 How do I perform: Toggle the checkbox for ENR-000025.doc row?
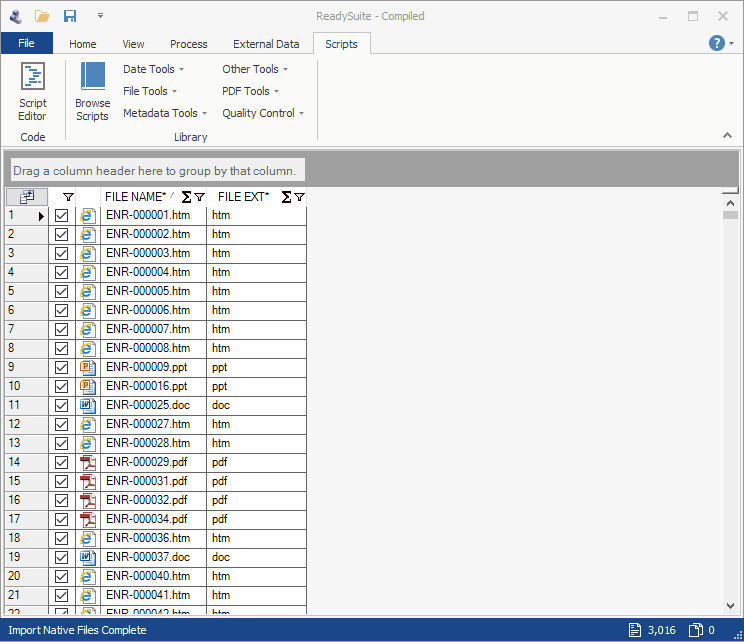[62, 405]
